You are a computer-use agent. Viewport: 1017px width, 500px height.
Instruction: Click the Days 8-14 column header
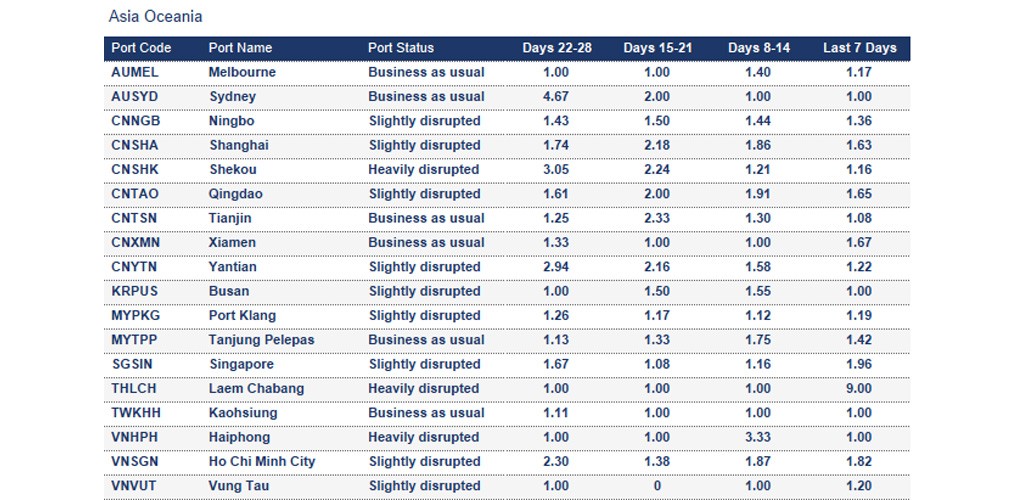click(758, 48)
